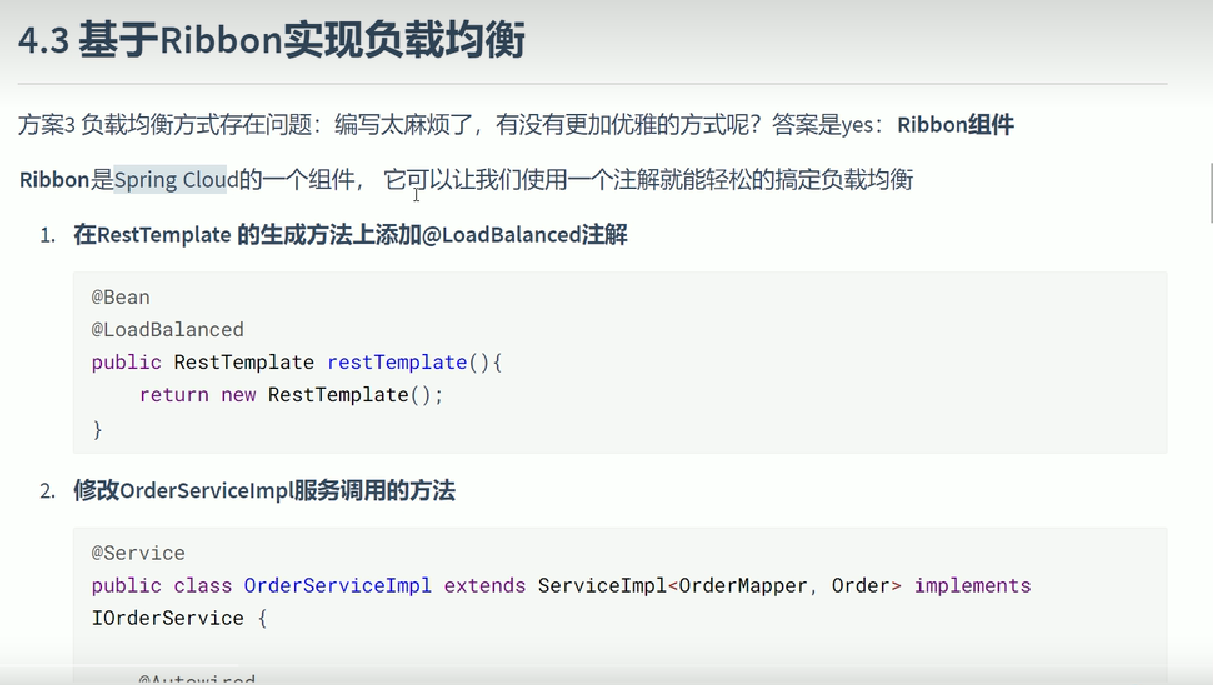Click the paragraph starting with 方案3

[516, 125]
